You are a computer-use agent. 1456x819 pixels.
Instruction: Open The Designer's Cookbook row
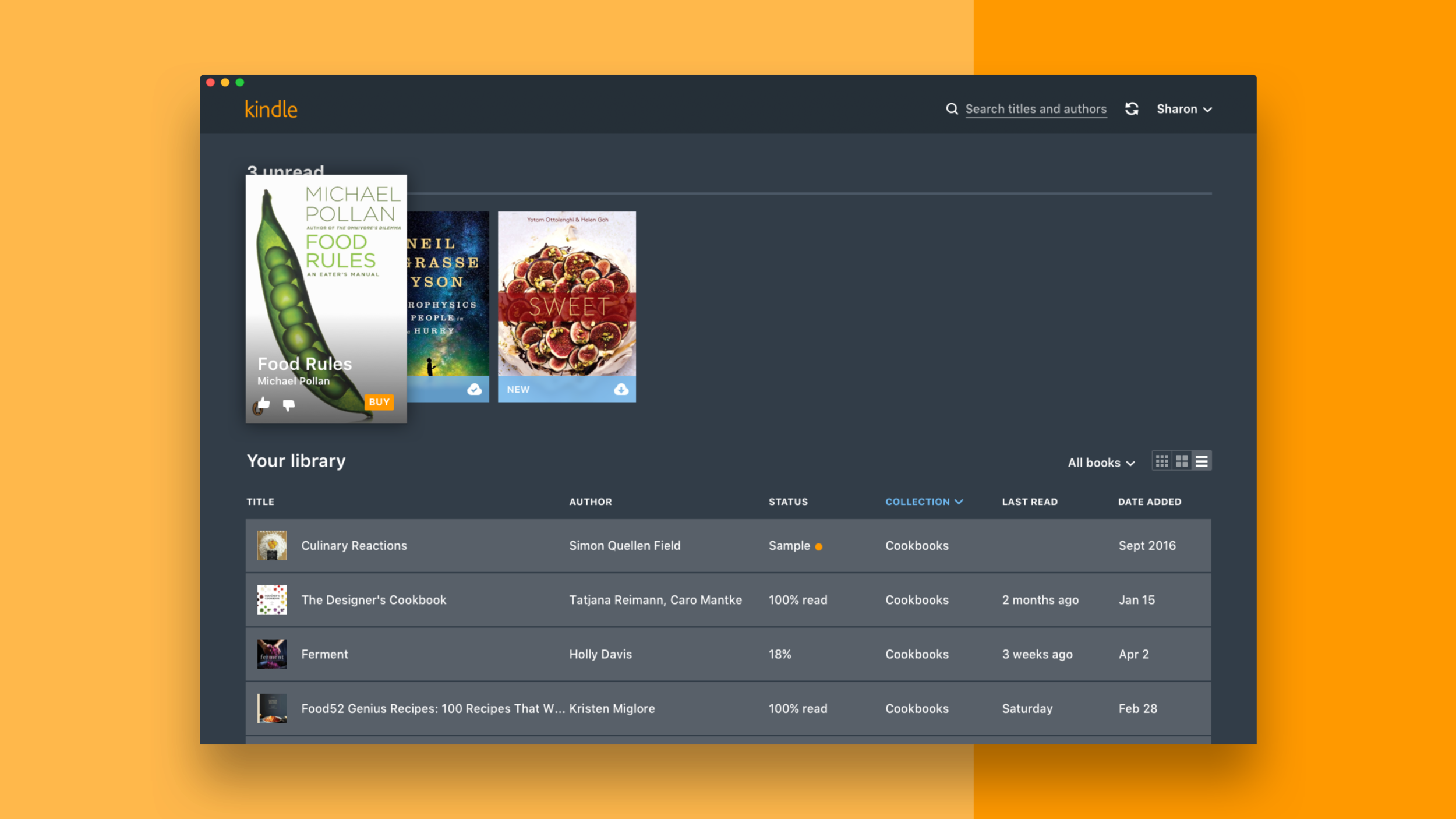point(374,600)
